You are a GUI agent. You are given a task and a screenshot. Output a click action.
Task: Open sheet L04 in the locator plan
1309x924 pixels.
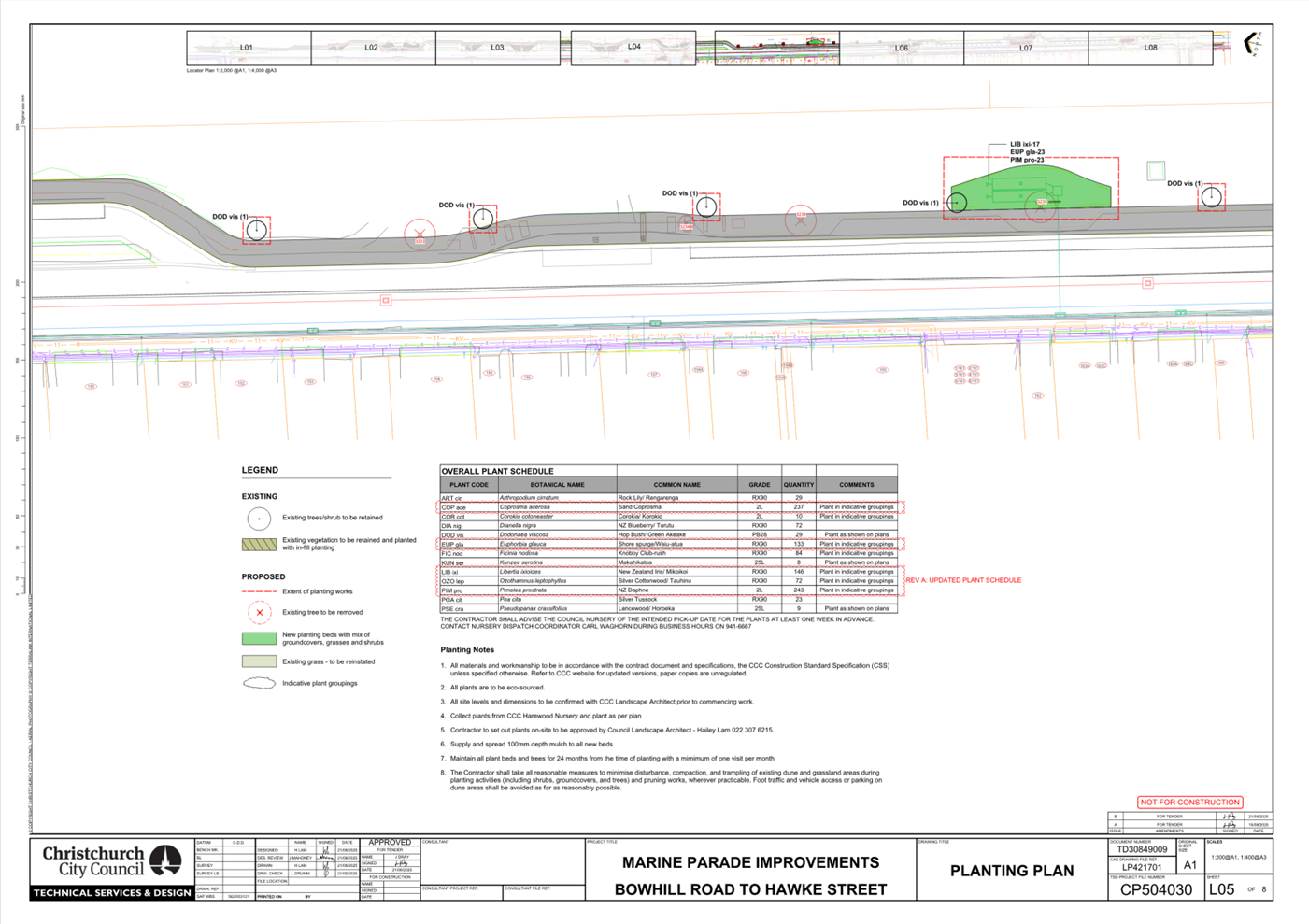click(633, 47)
